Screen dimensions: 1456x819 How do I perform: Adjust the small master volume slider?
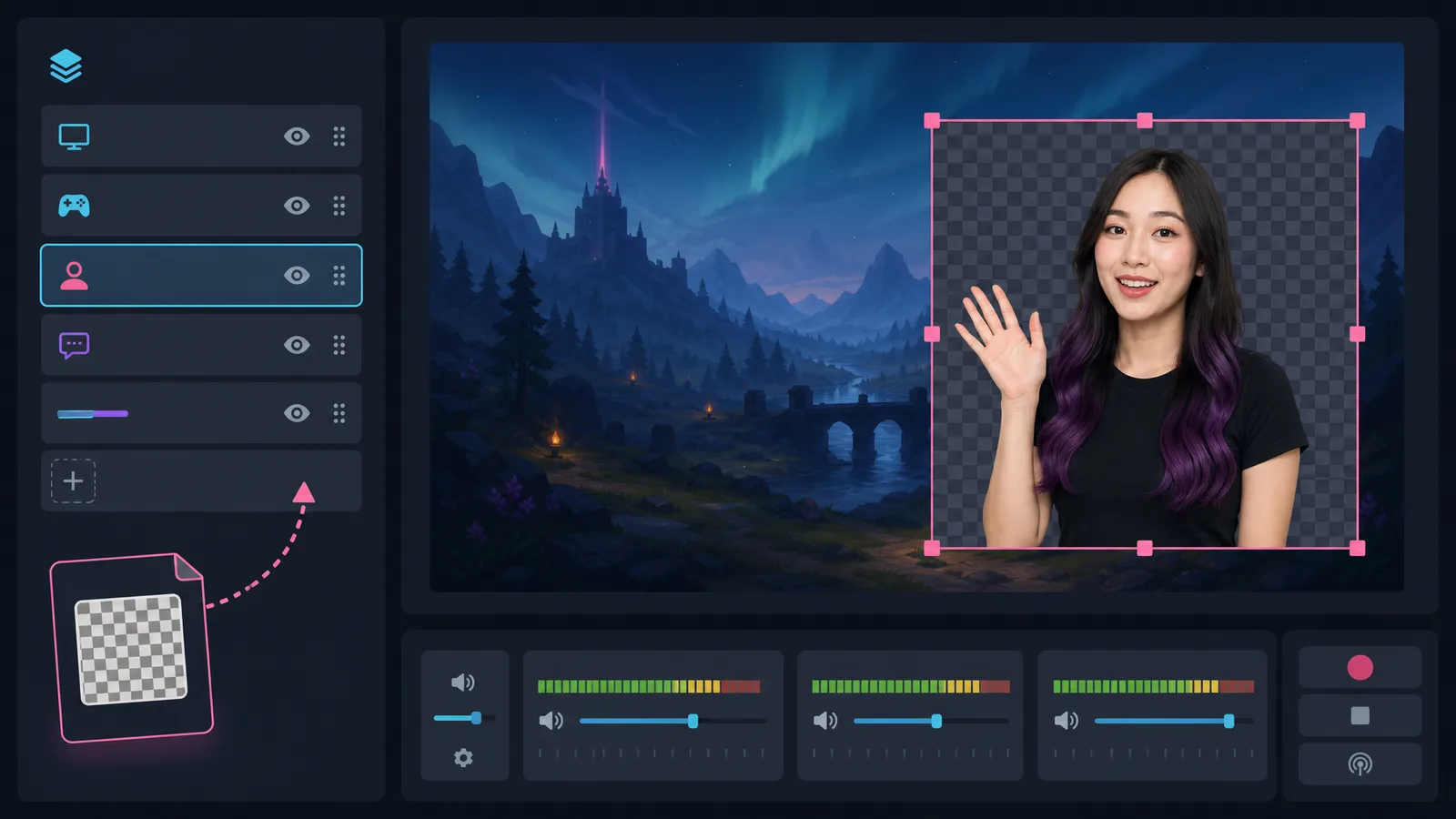tap(464, 718)
